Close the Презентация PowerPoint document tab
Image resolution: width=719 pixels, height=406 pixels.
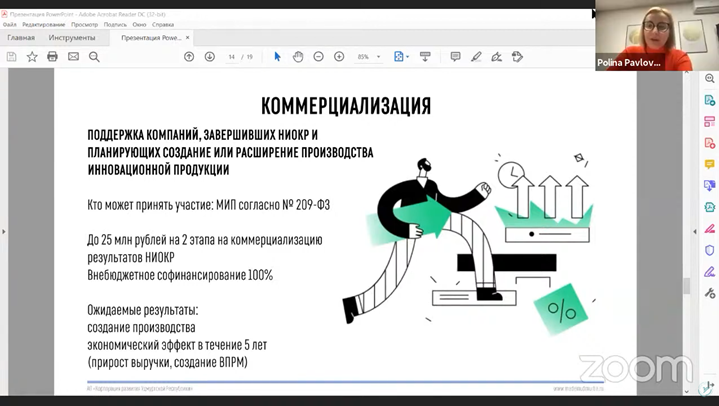pos(187,38)
